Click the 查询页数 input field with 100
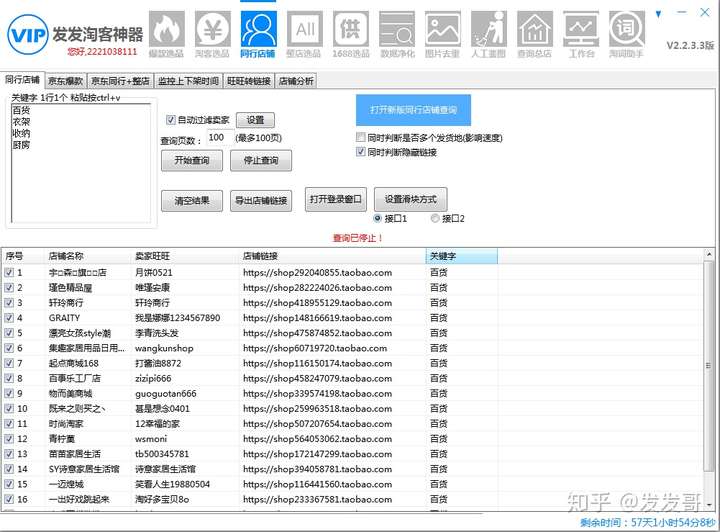 (x=218, y=138)
